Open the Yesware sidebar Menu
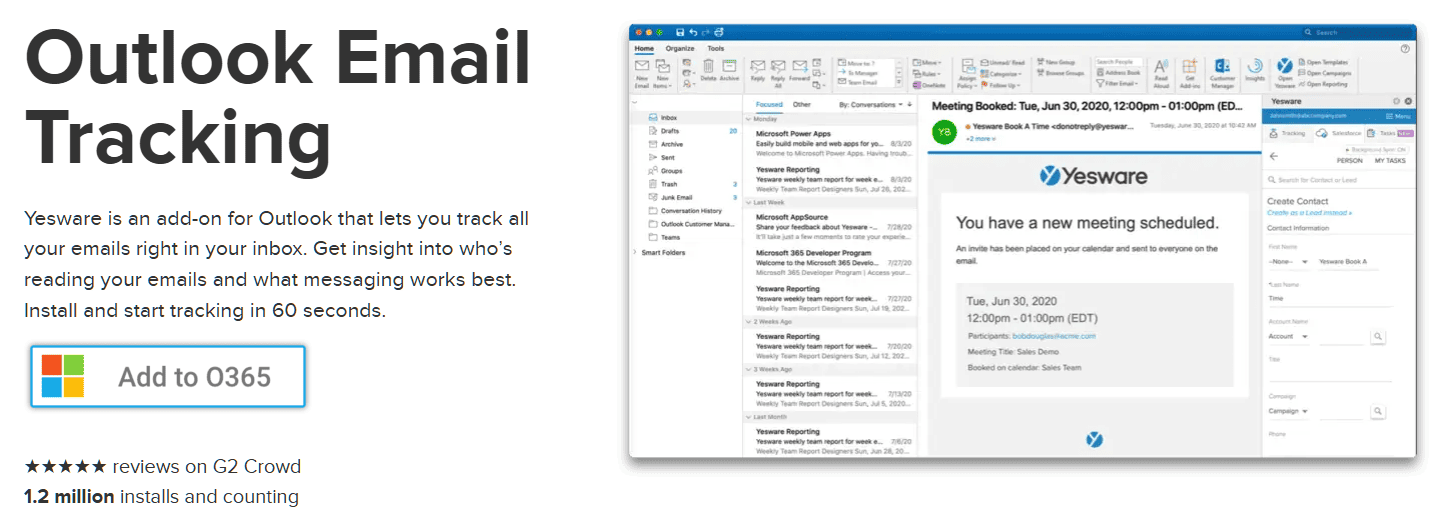The image size is (1439, 522). 1396,117
